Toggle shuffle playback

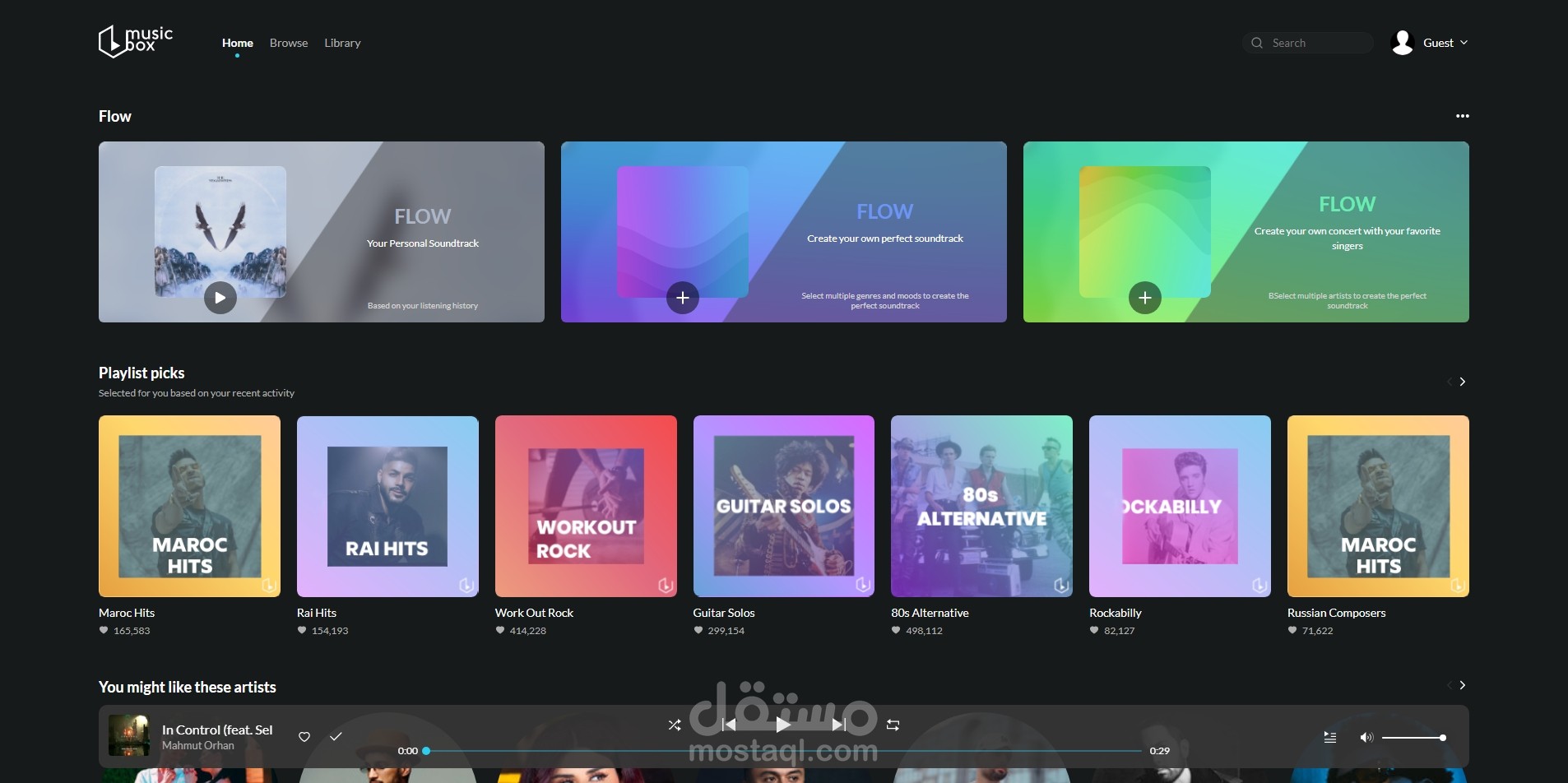[x=675, y=725]
